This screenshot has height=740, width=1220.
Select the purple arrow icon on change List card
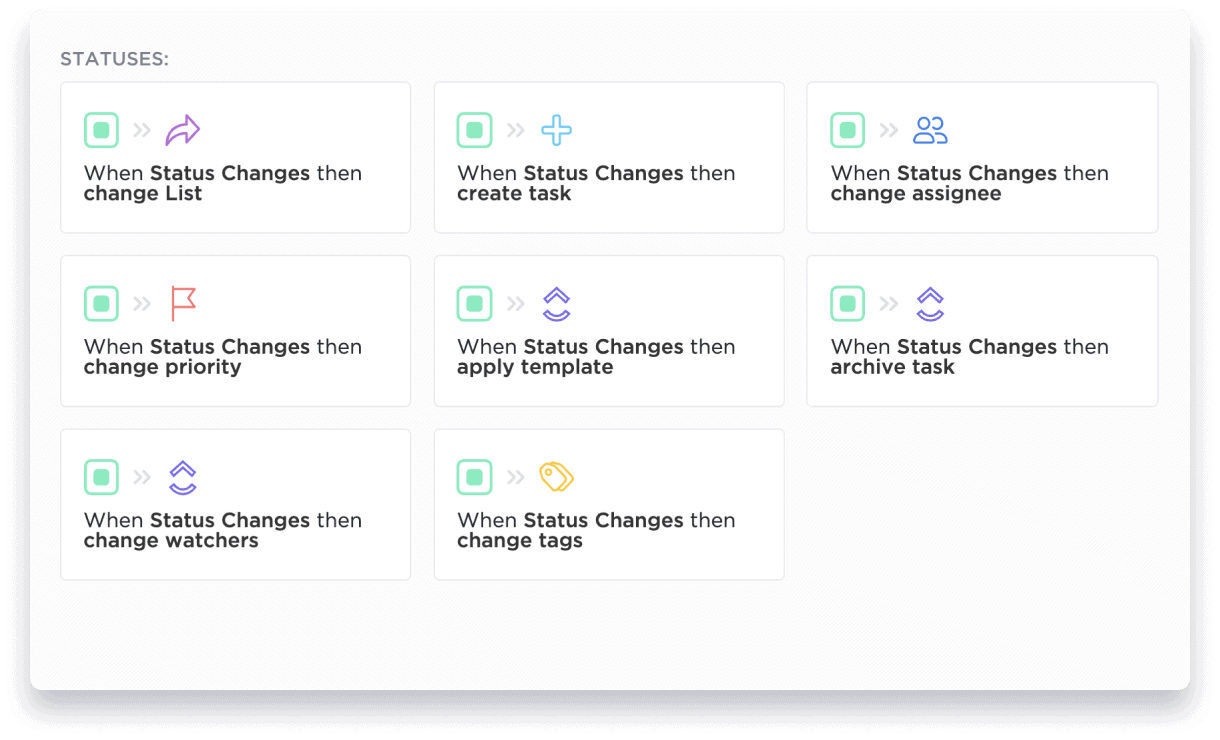point(183,129)
